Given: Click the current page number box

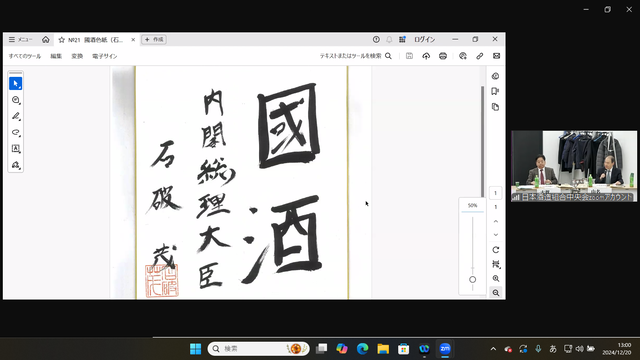Looking at the screenshot, I should [496, 193].
